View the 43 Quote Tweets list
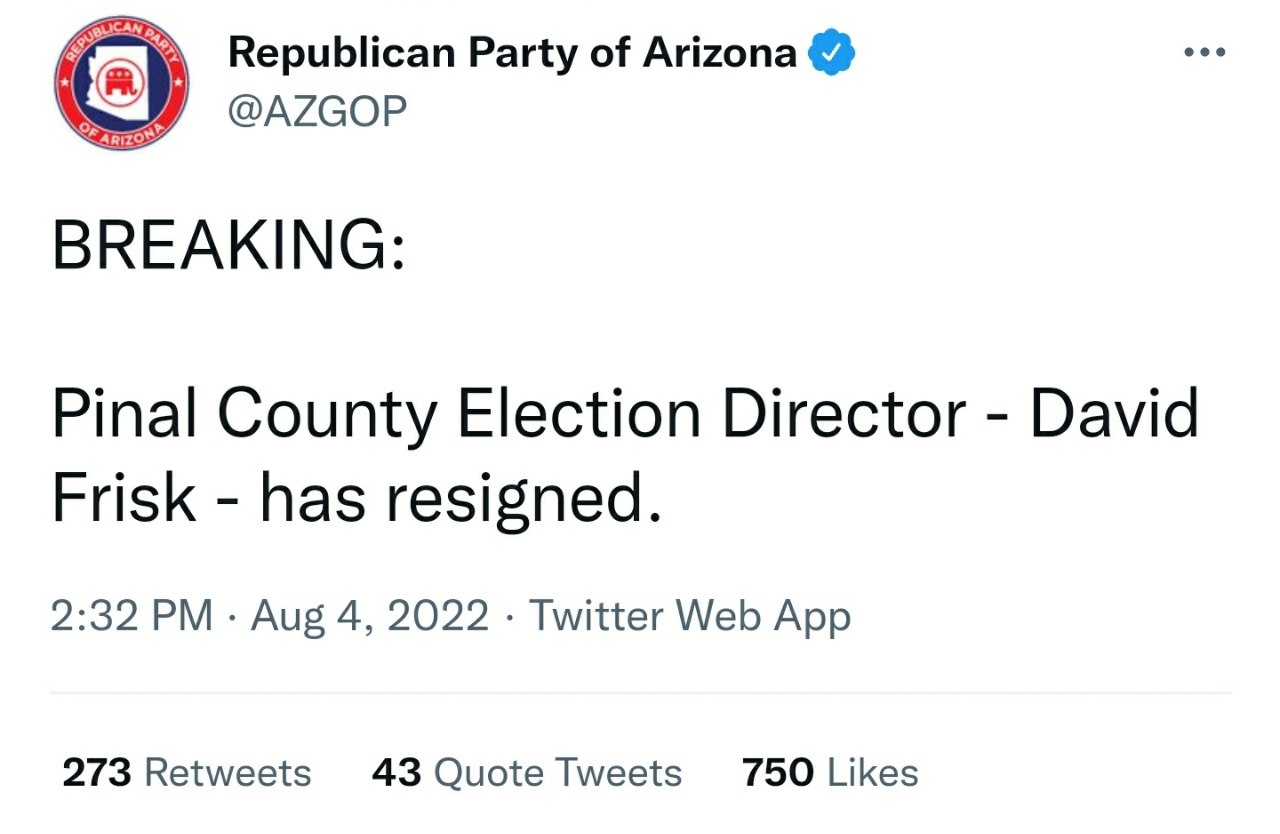Screen dimensions: 1280x834 coord(527,774)
